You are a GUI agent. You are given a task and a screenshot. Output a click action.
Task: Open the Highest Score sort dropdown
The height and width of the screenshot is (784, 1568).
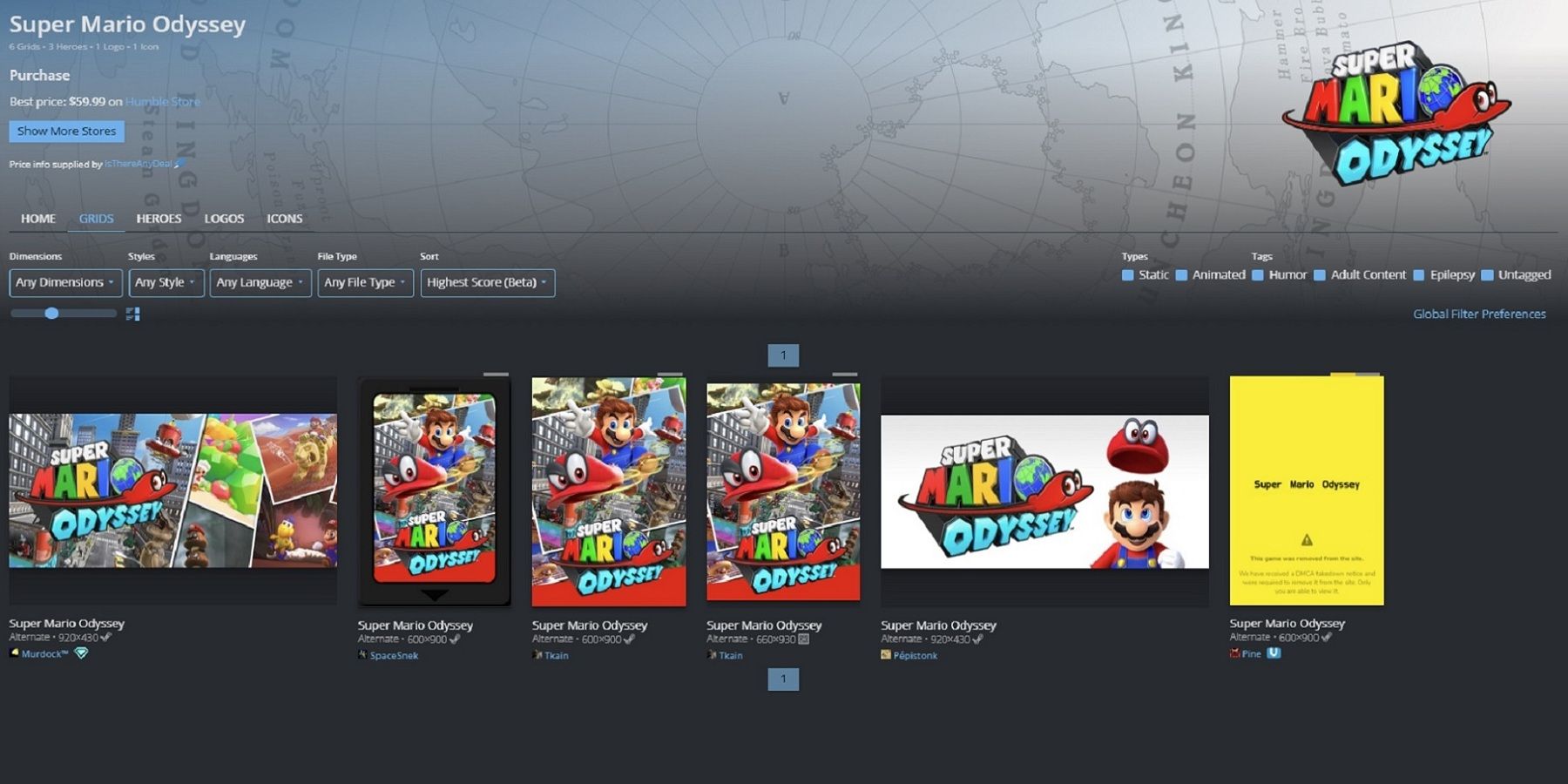(x=487, y=282)
